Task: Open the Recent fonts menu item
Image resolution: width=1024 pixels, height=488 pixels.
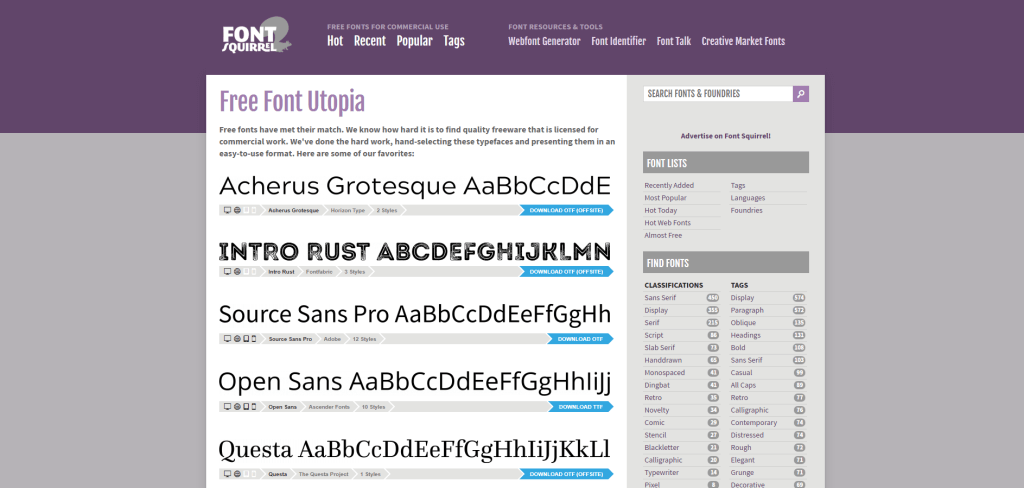Action: click(370, 41)
